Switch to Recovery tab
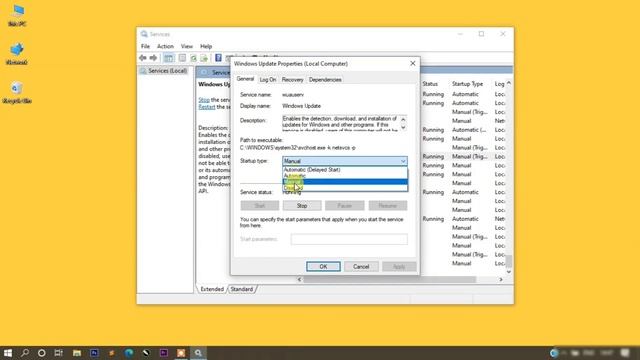 coord(292,80)
